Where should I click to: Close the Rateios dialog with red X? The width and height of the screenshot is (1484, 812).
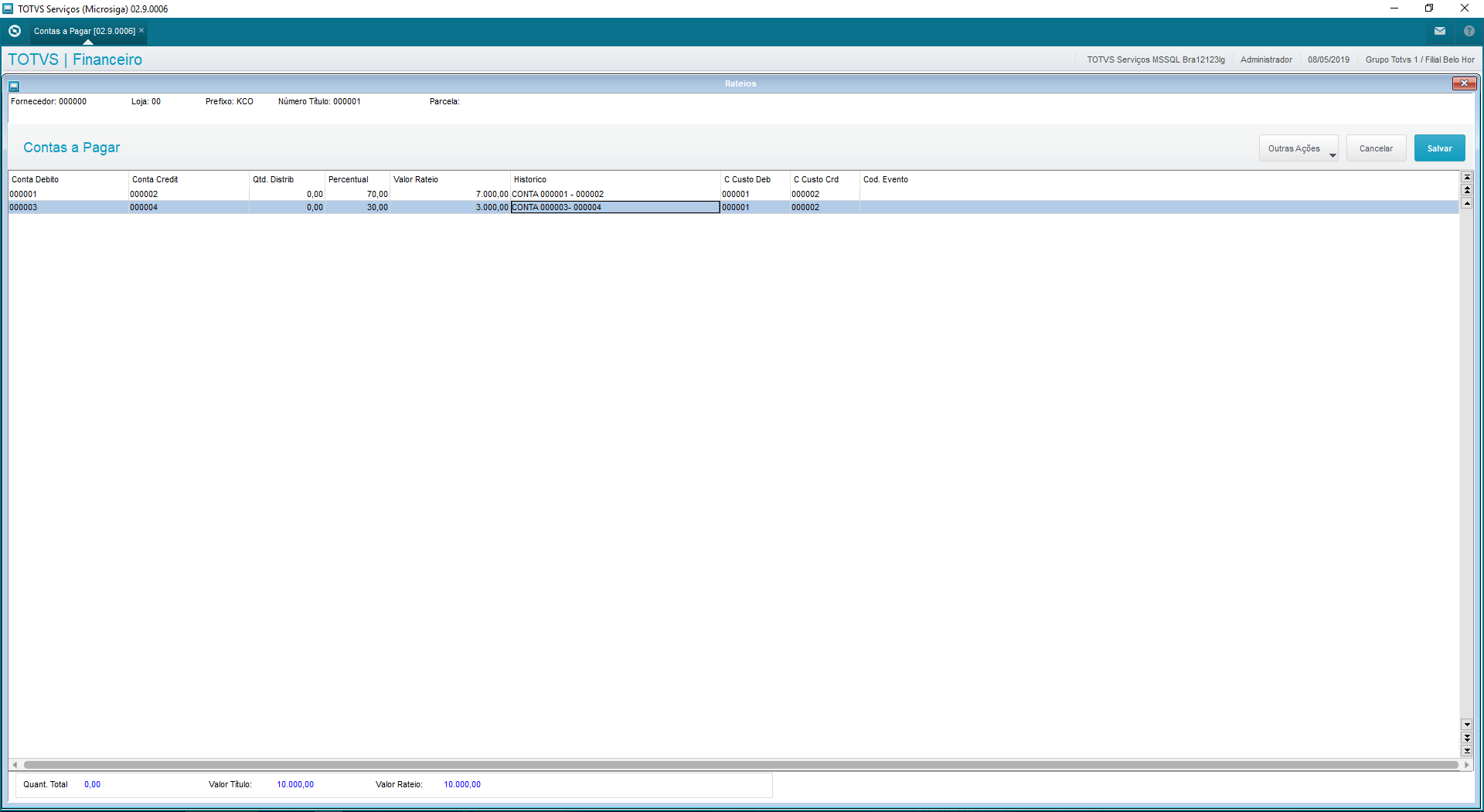pyautogui.click(x=1464, y=83)
